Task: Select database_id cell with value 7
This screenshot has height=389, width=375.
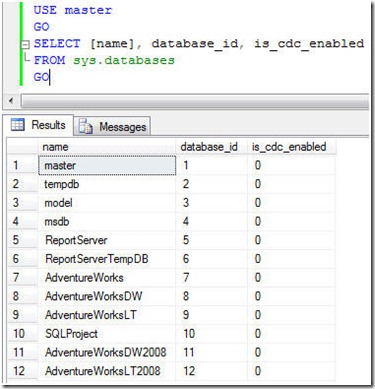Action: (x=212, y=277)
